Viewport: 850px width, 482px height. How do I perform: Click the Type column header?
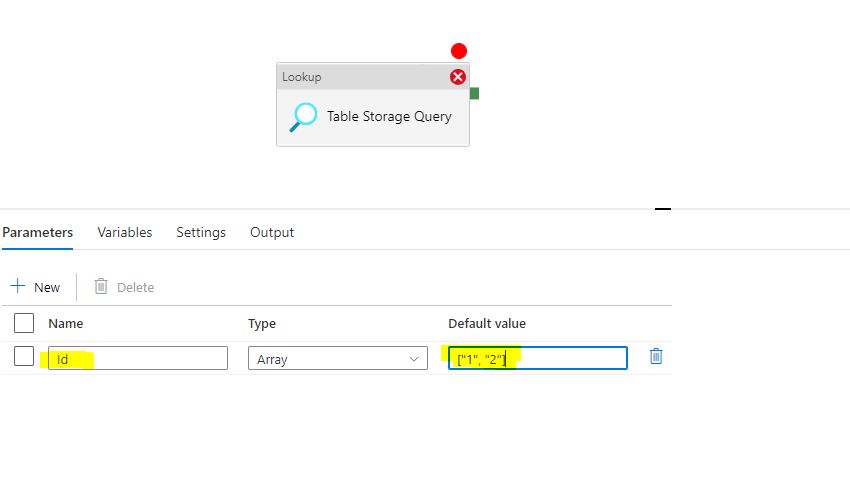point(262,324)
